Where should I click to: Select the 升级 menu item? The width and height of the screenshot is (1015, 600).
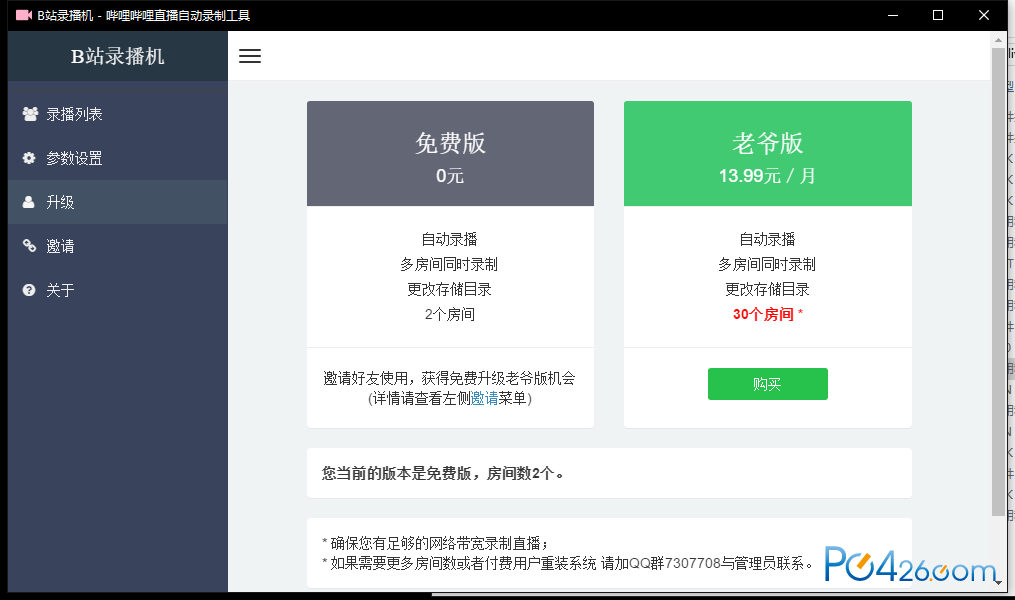click(118, 203)
